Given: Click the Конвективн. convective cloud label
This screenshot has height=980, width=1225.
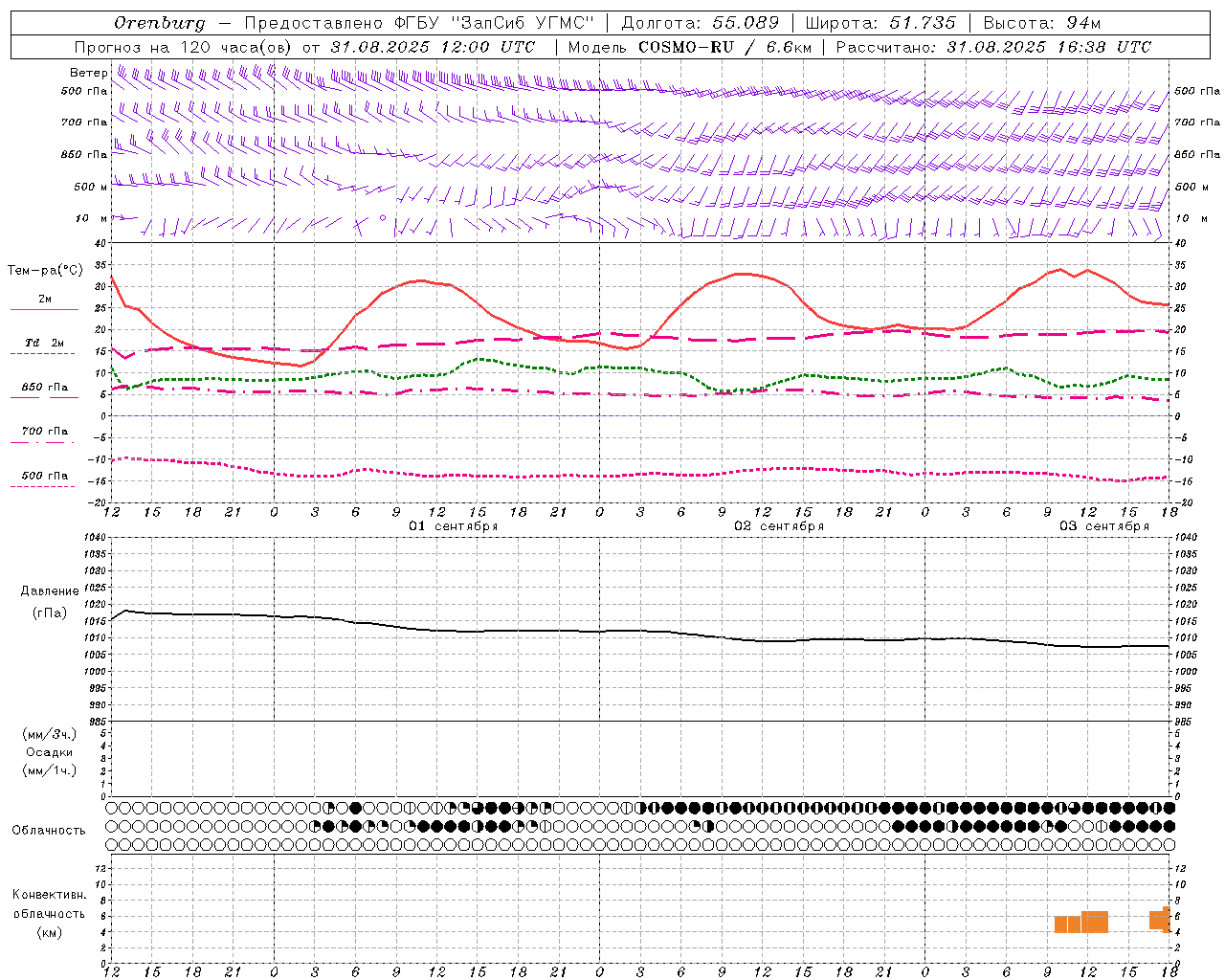Looking at the screenshot, I should coord(49,895).
